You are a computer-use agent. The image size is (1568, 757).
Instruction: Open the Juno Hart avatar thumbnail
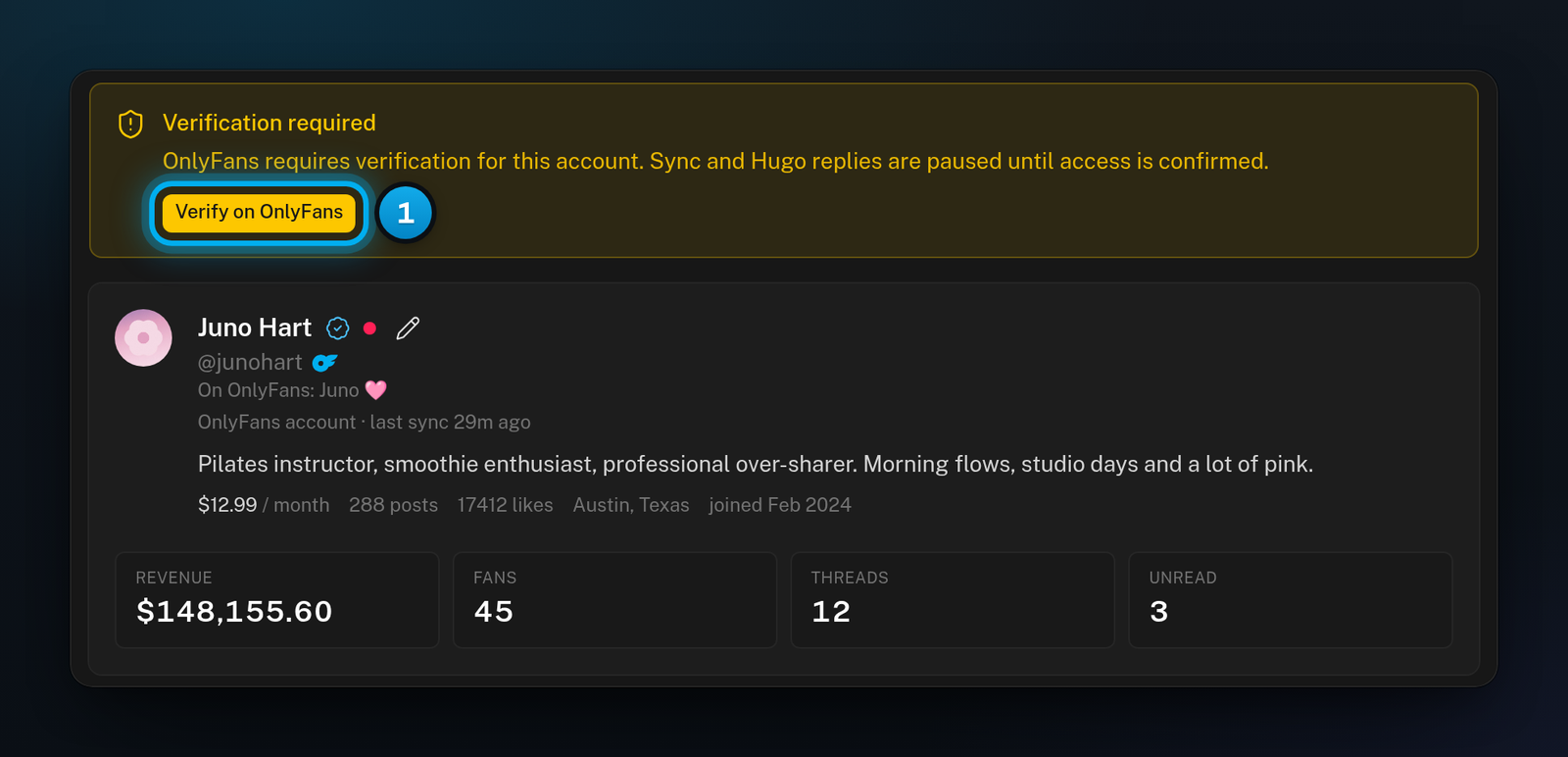point(143,338)
